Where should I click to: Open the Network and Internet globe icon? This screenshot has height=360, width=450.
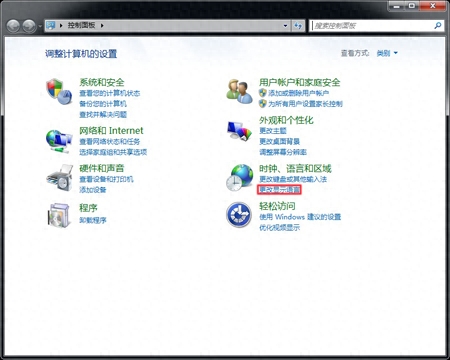(x=59, y=141)
